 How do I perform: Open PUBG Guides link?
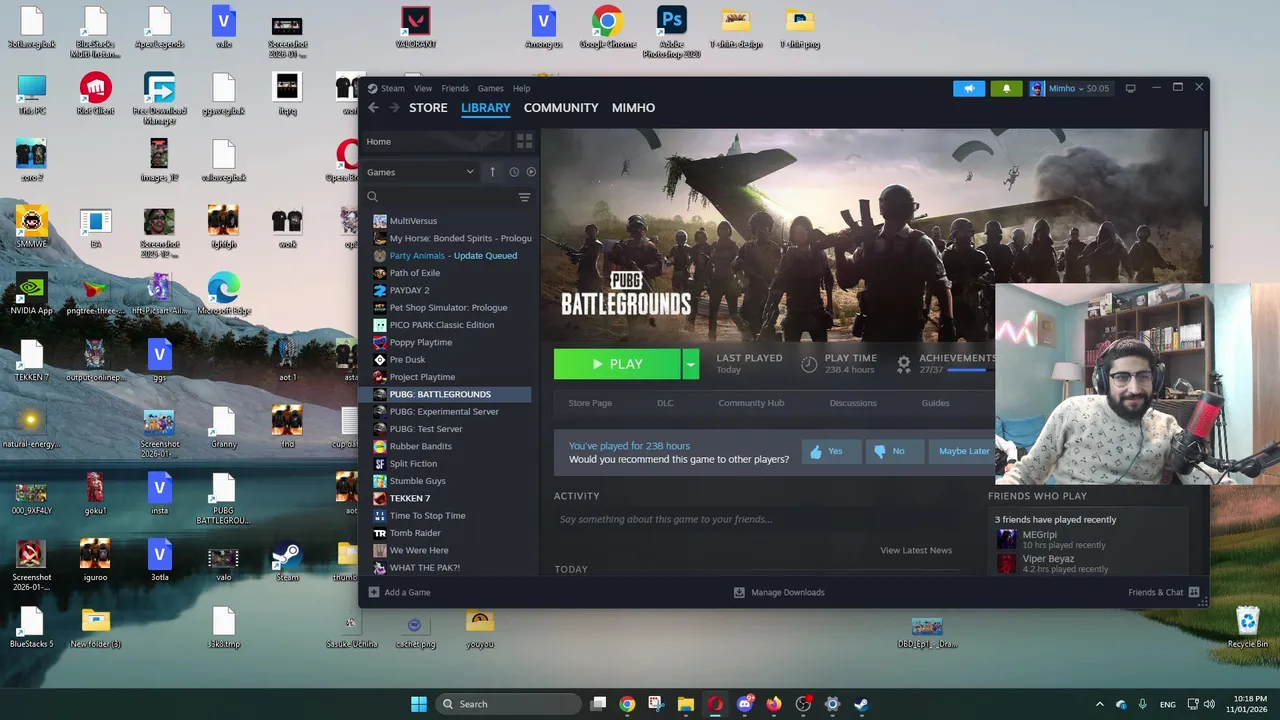pos(935,403)
